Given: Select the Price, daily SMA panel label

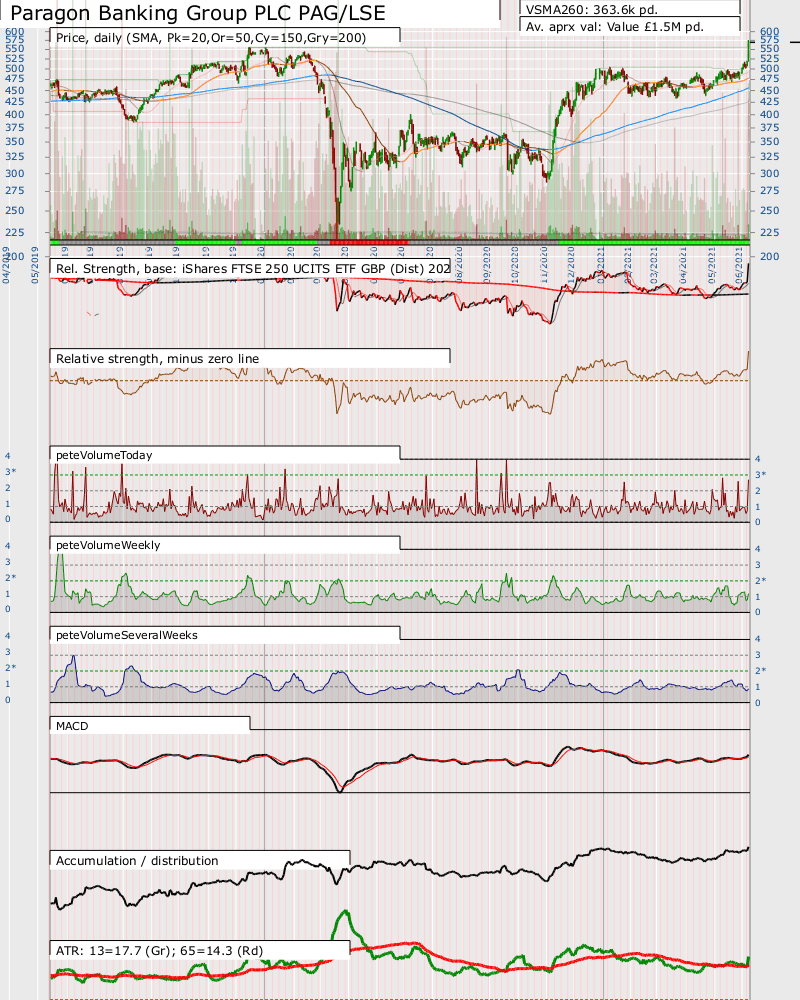Looking at the screenshot, I should click(211, 38).
